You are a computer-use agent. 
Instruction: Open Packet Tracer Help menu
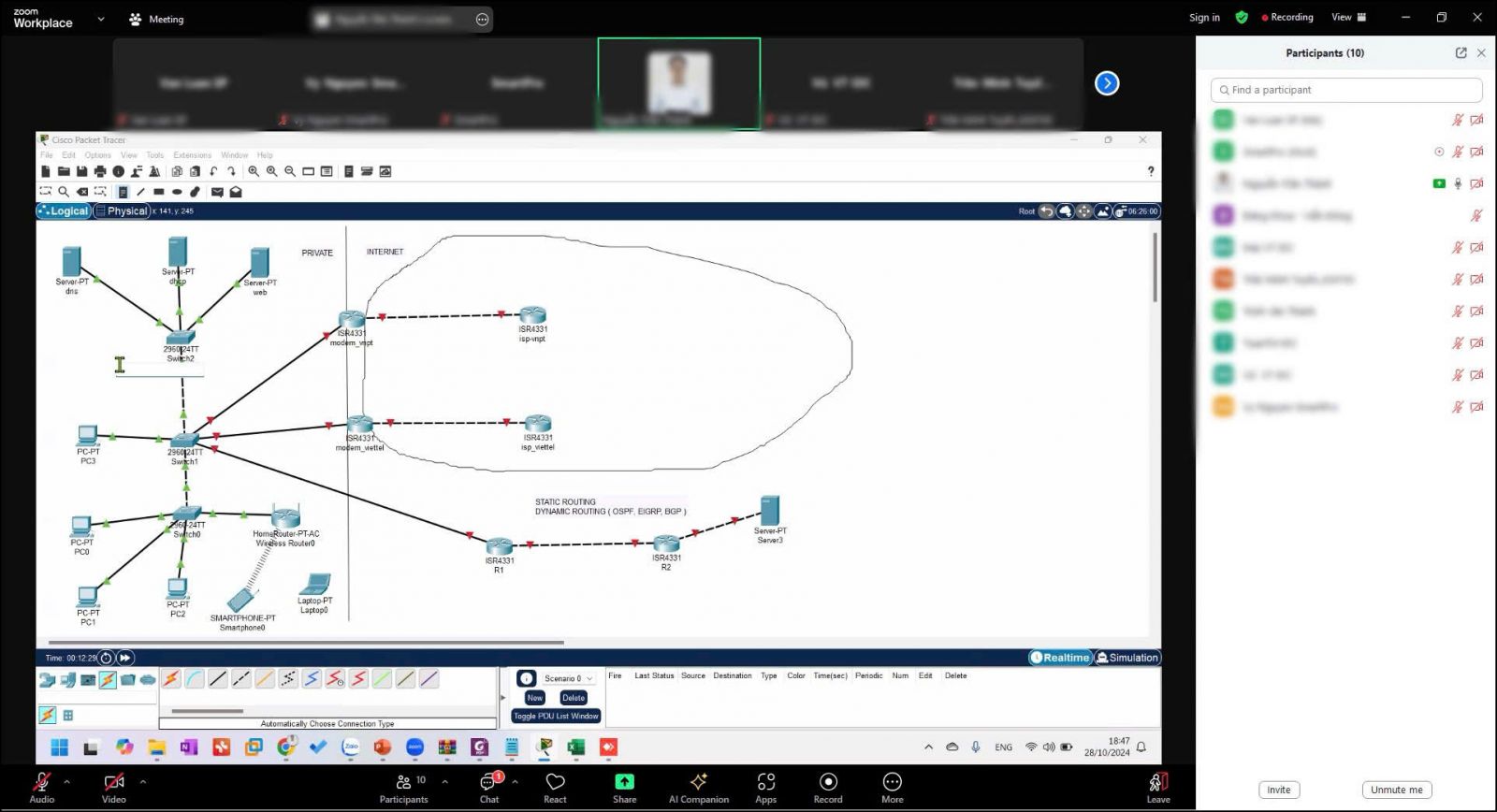[x=266, y=155]
